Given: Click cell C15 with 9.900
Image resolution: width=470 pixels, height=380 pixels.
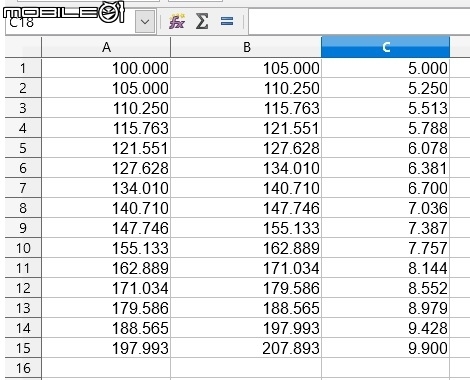Looking at the screenshot, I should 386,348.
